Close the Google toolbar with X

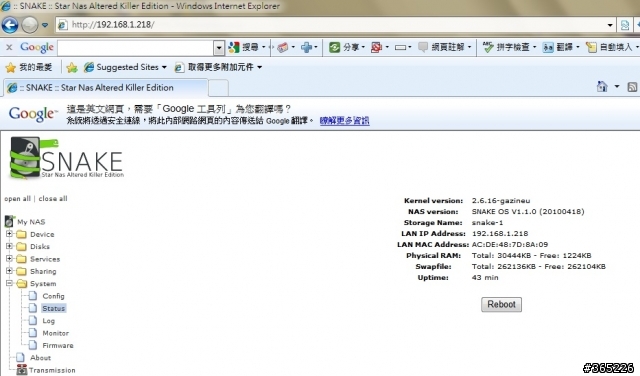tap(9, 47)
